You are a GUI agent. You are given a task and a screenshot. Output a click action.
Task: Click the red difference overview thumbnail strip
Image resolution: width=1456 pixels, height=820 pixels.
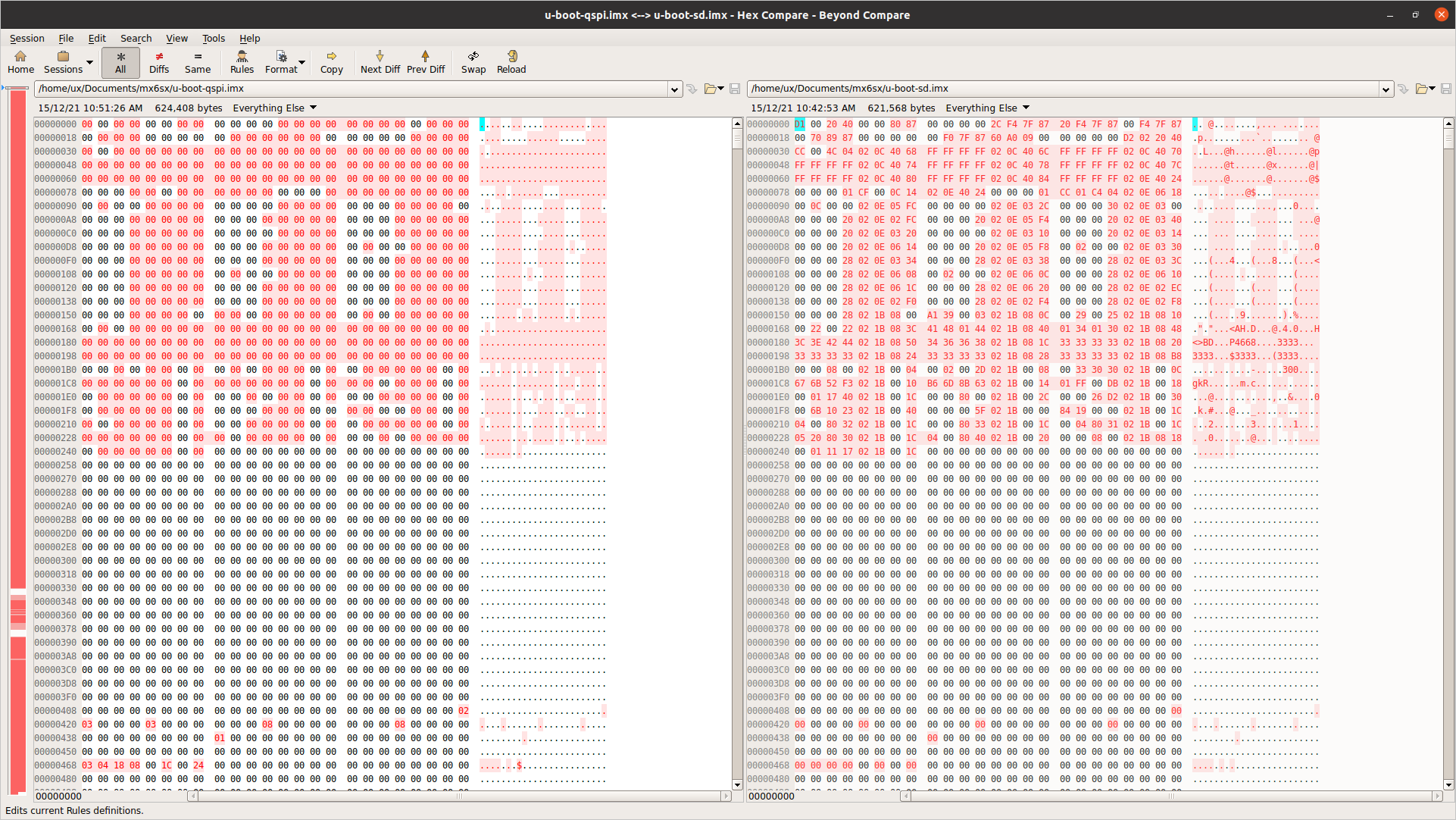(x=18, y=379)
